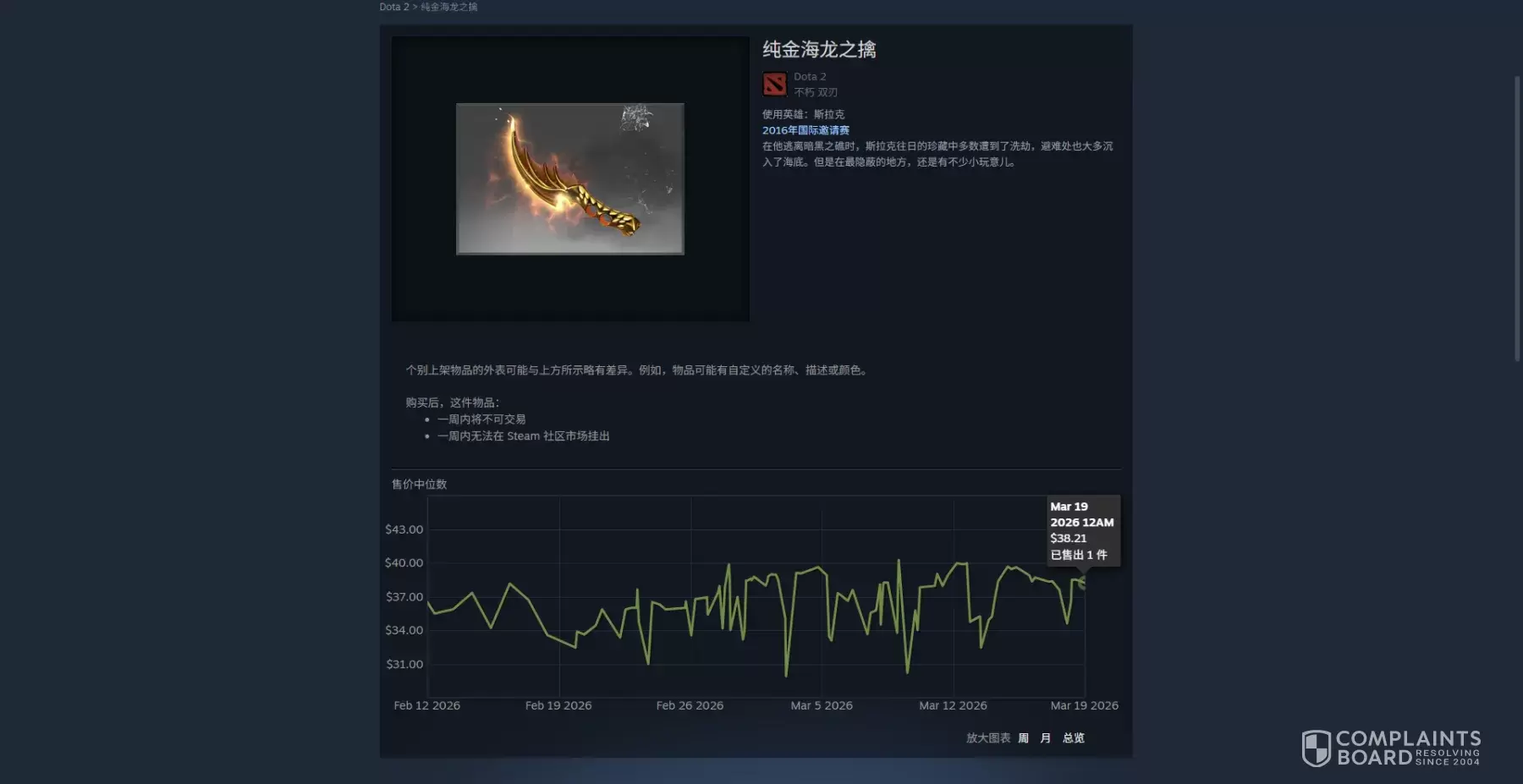
Task: Open the 2016年国际邀请赛 link
Action: point(805,130)
